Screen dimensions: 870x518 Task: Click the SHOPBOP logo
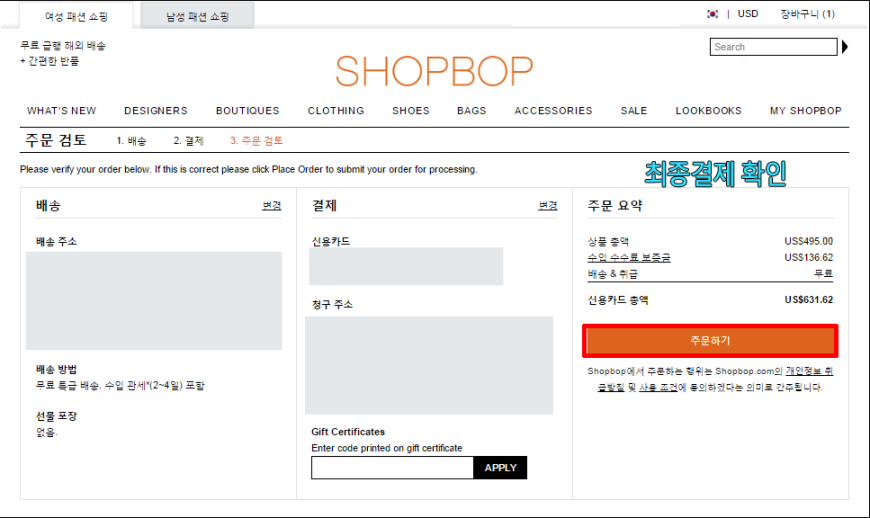434,71
